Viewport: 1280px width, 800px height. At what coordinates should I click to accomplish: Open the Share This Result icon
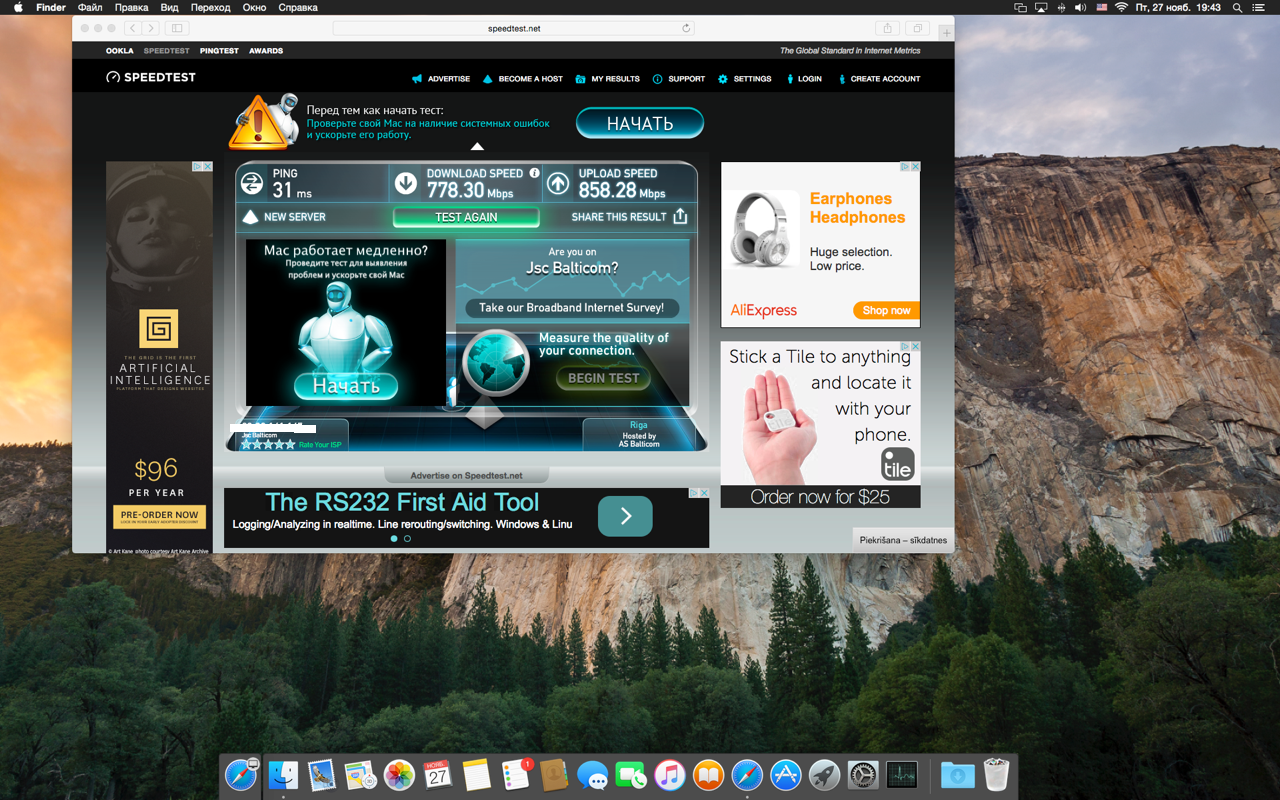pyautogui.click(x=681, y=216)
